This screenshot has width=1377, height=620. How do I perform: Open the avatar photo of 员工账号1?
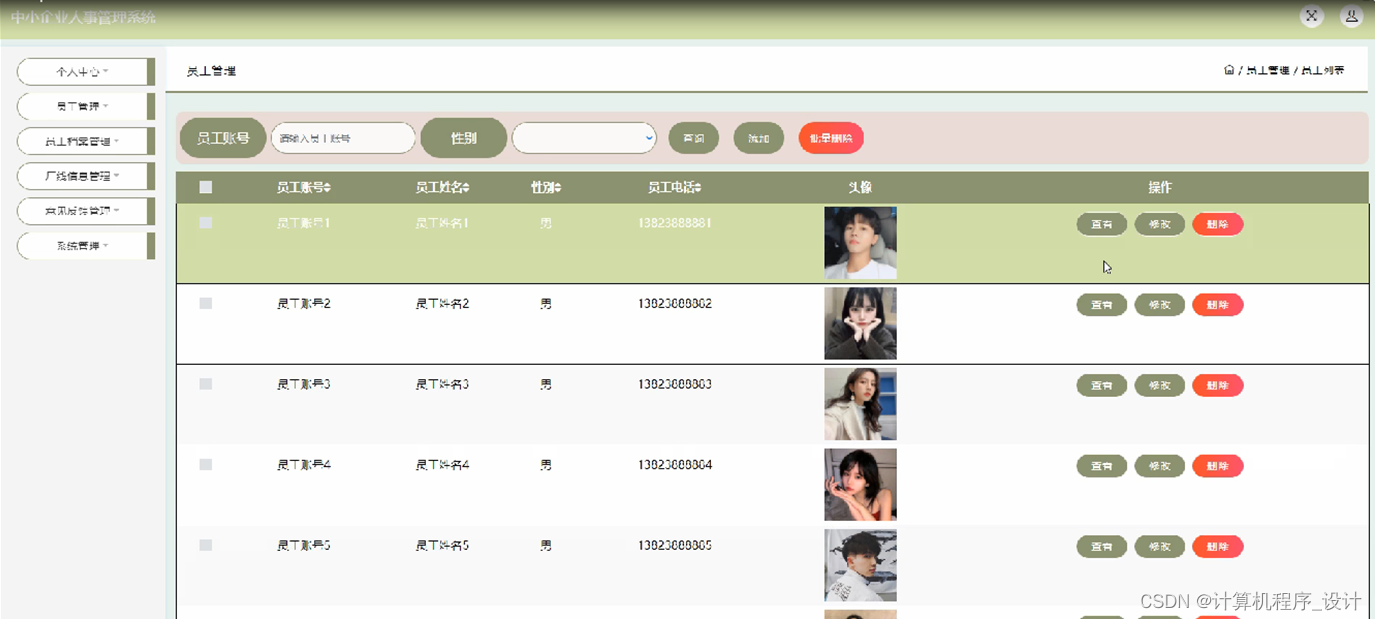pyautogui.click(x=860, y=243)
